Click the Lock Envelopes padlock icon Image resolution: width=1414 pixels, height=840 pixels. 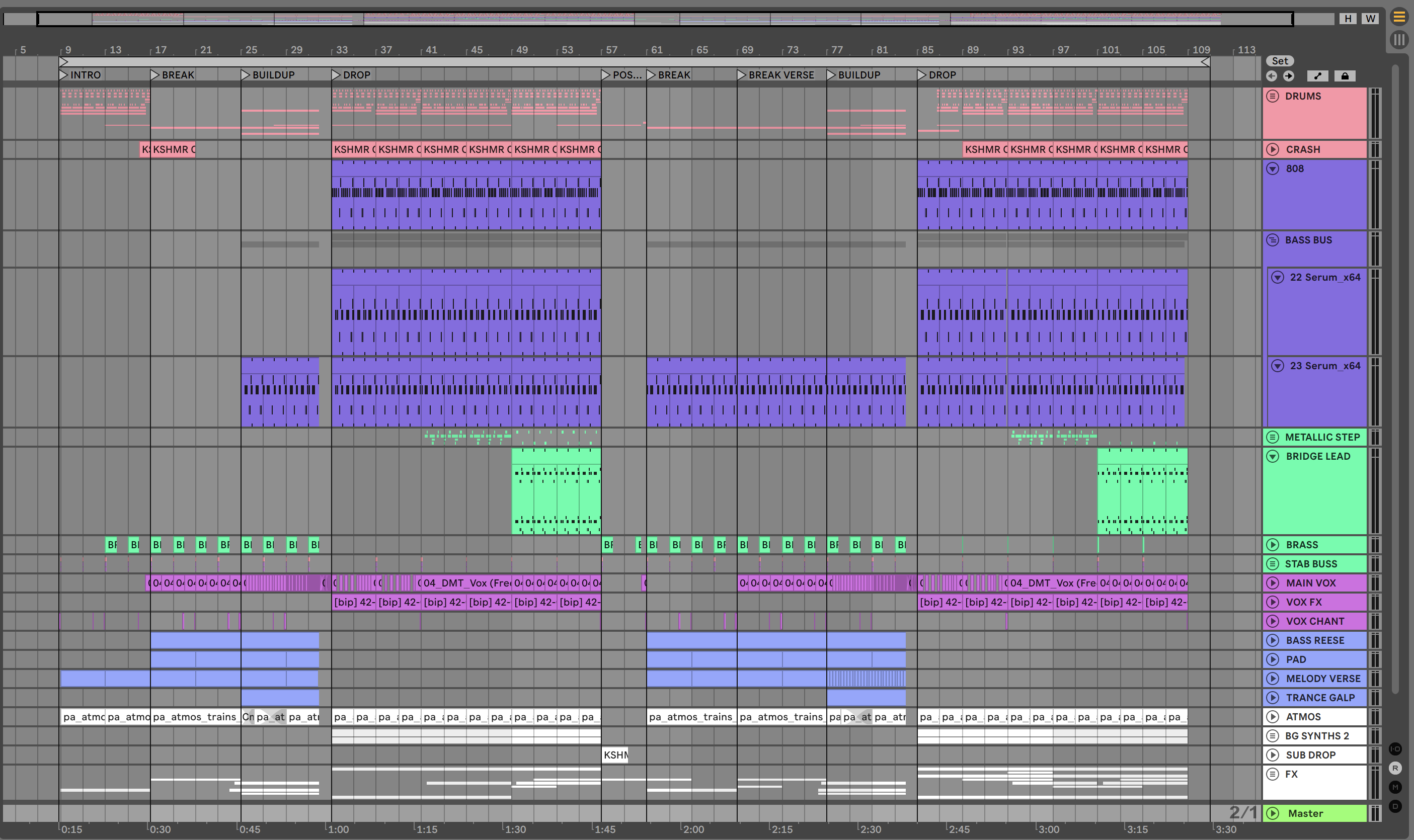[x=1345, y=76]
